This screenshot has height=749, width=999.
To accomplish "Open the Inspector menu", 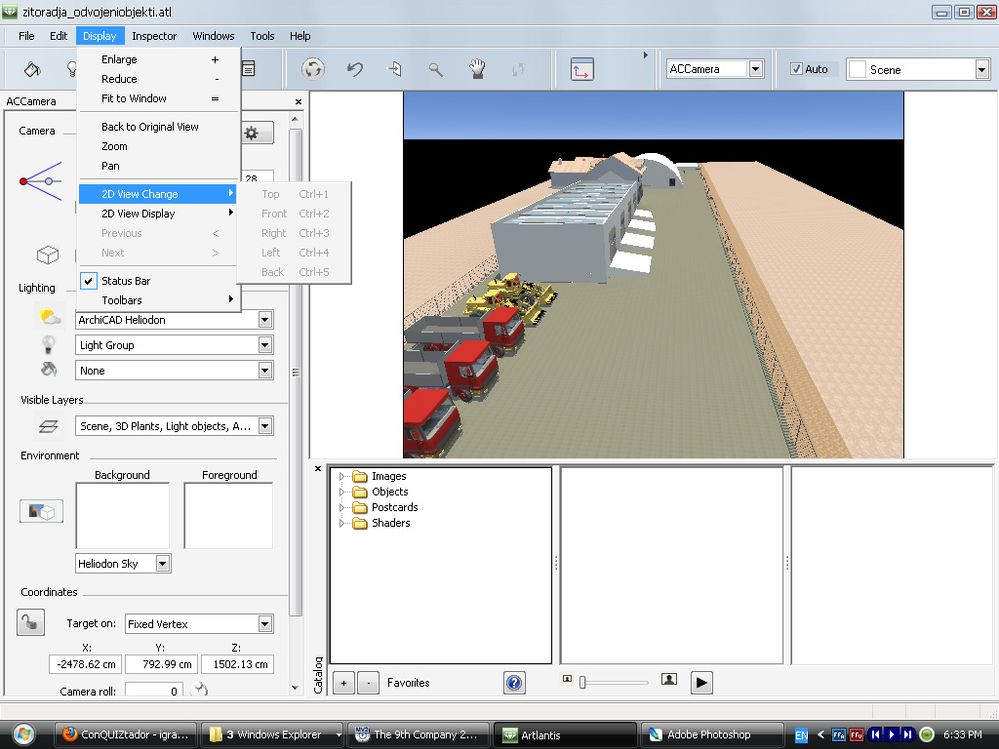I will pos(154,36).
